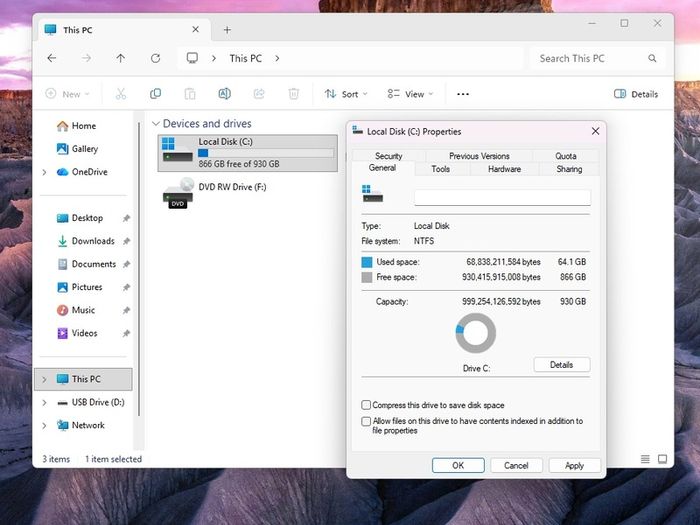Image resolution: width=700 pixels, height=525 pixels.
Task: Toggle the Details pane button
Action: click(636, 94)
